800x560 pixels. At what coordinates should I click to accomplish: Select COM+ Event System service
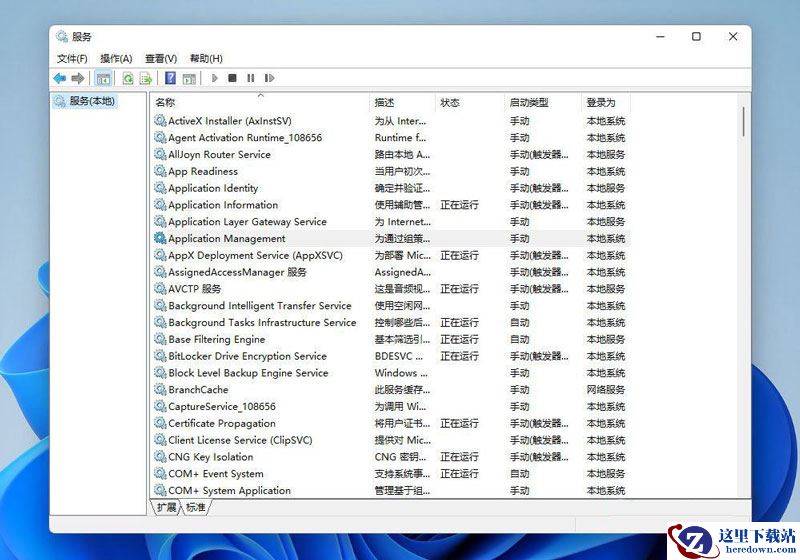[390, 474]
